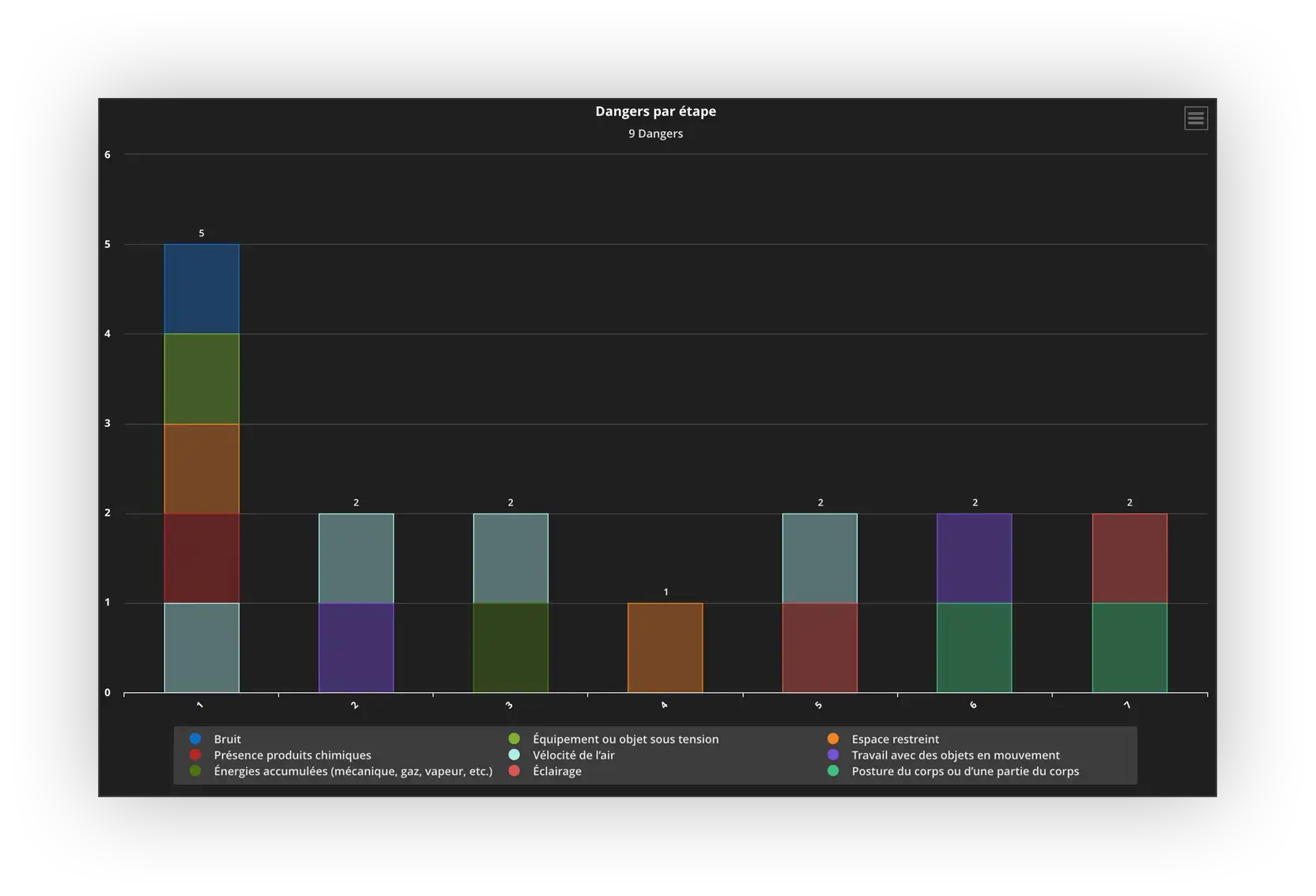Open the chart context menu hamburger icon
Screen dimensions: 1316x896
tap(1195, 118)
